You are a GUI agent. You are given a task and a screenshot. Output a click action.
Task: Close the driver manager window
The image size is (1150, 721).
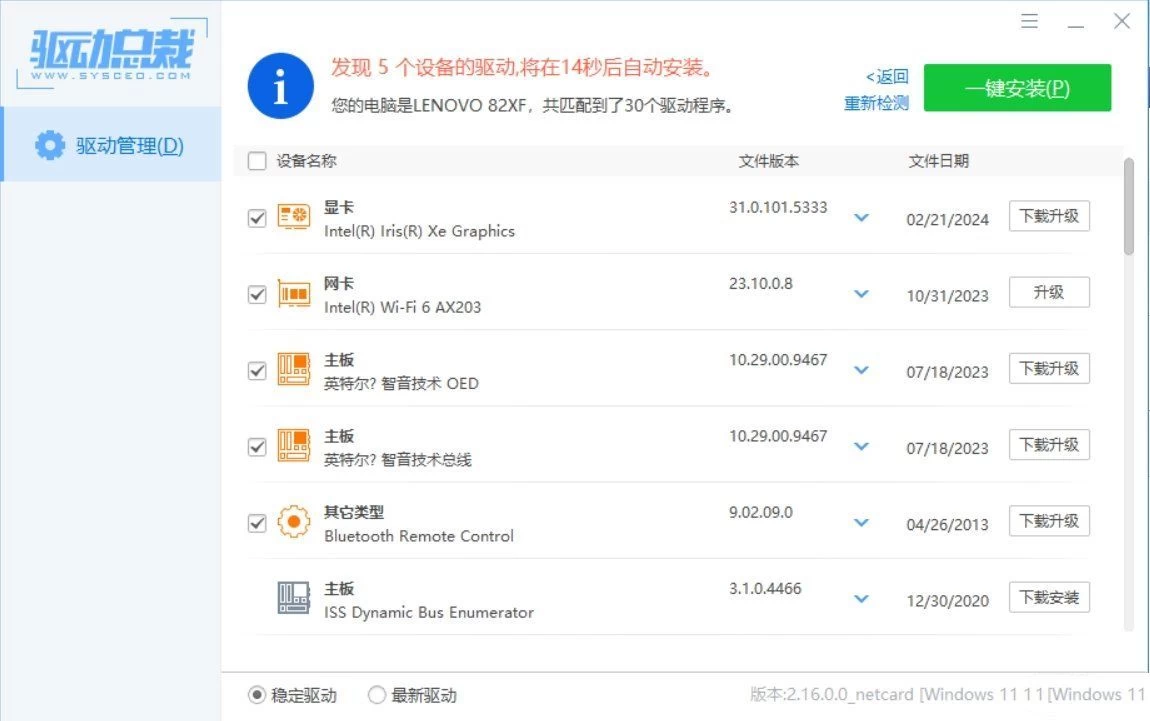(1121, 21)
